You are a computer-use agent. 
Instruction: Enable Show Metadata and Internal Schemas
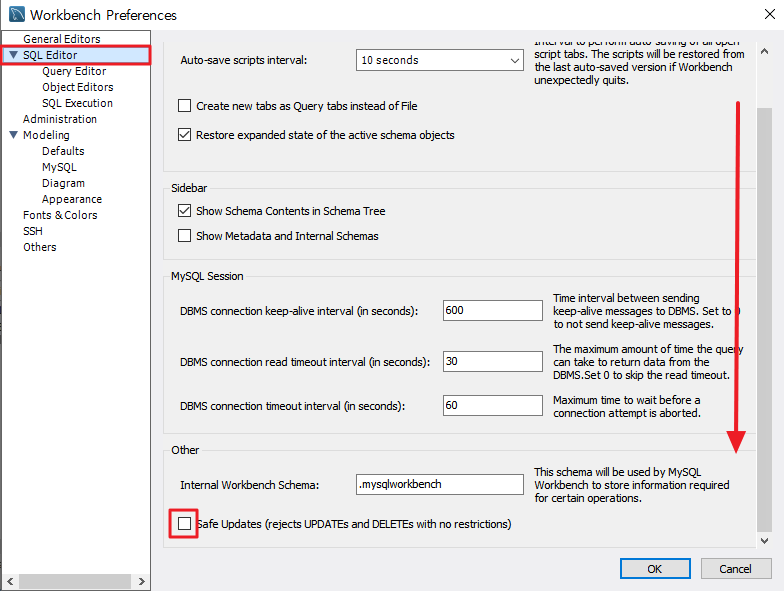(x=184, y=236)
